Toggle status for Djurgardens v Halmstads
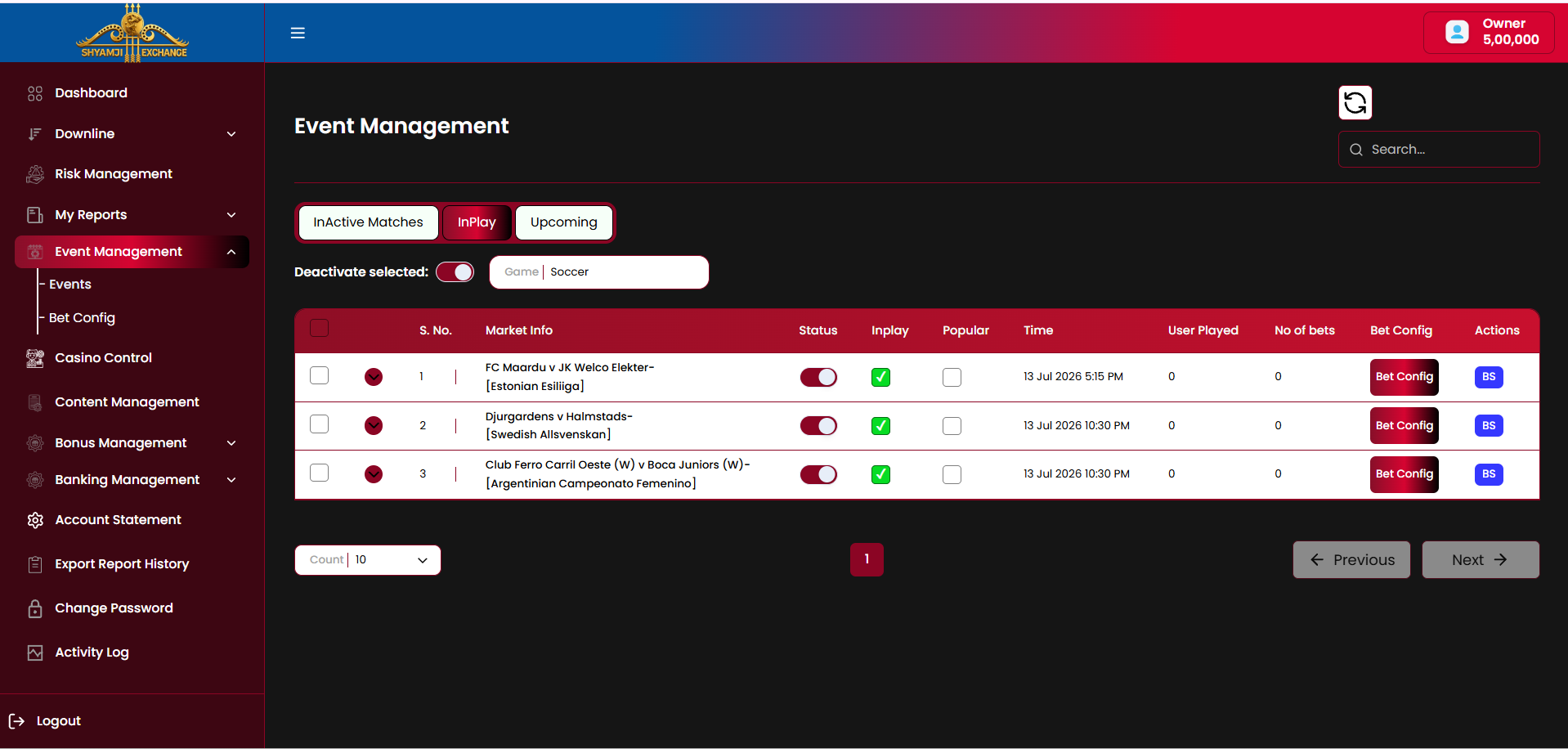 [x=818, y=426]
